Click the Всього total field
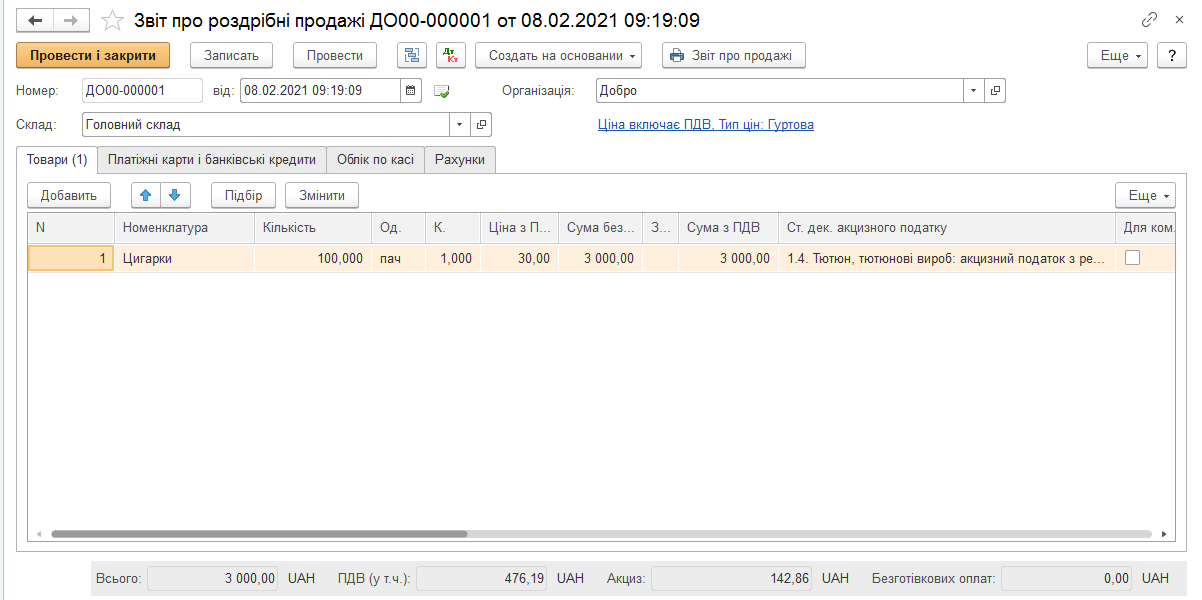 click(214, 578)
